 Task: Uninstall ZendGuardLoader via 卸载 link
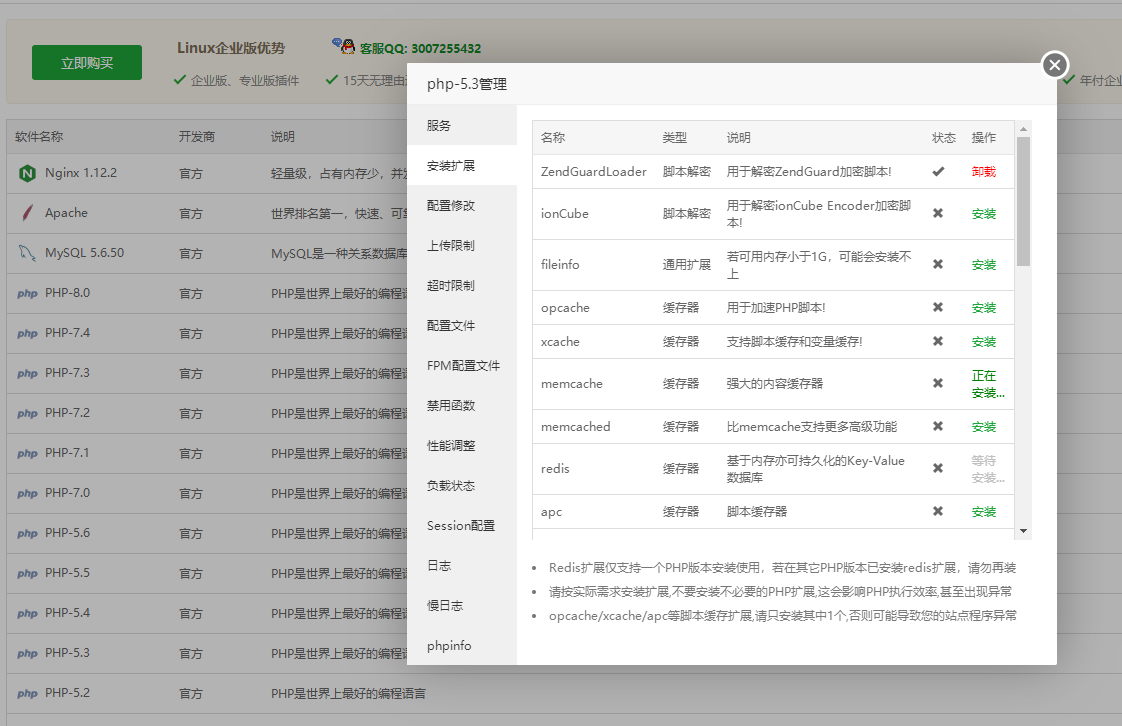tap(983, 172)
